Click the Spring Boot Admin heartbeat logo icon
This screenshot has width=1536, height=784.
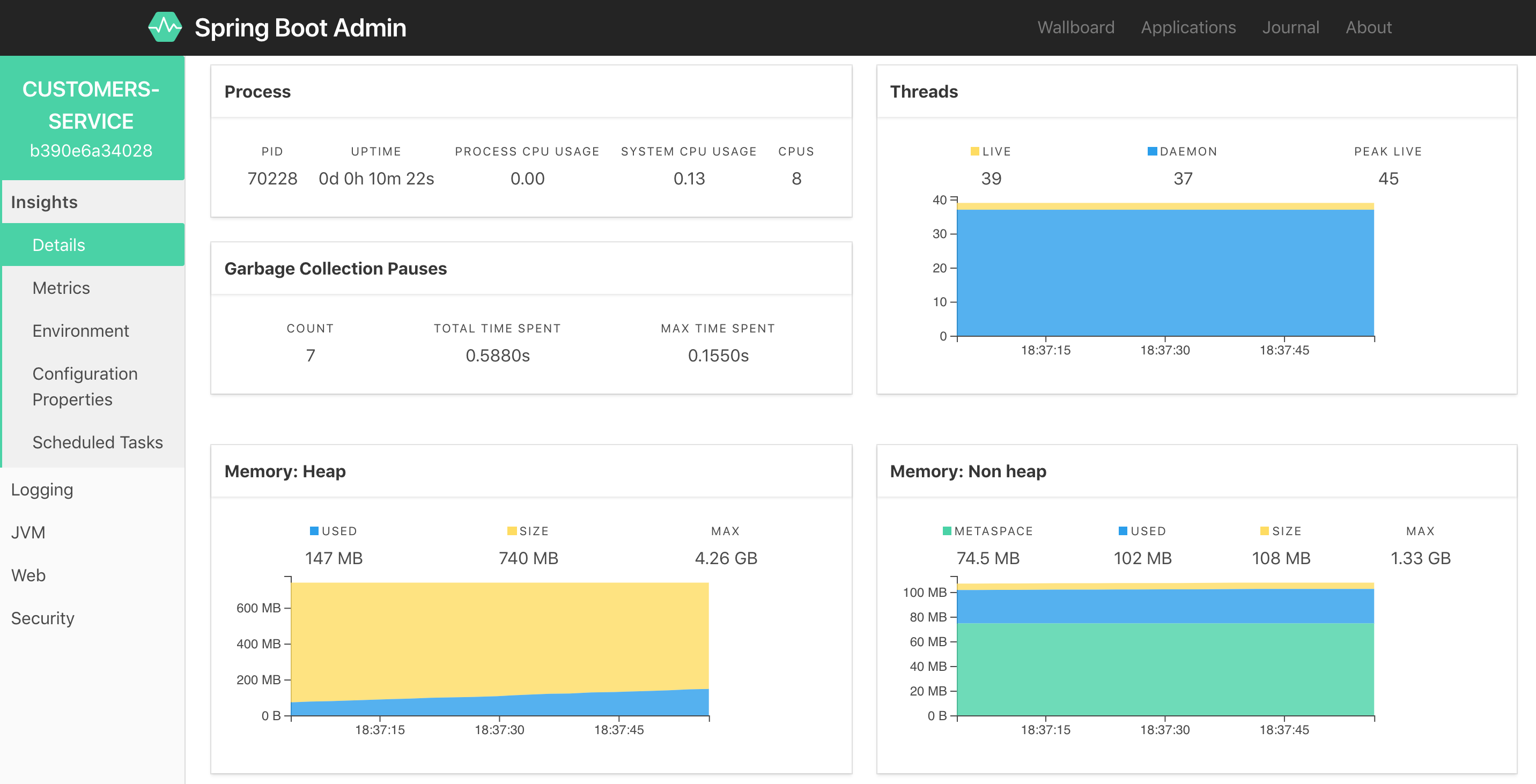coord(165,27)
